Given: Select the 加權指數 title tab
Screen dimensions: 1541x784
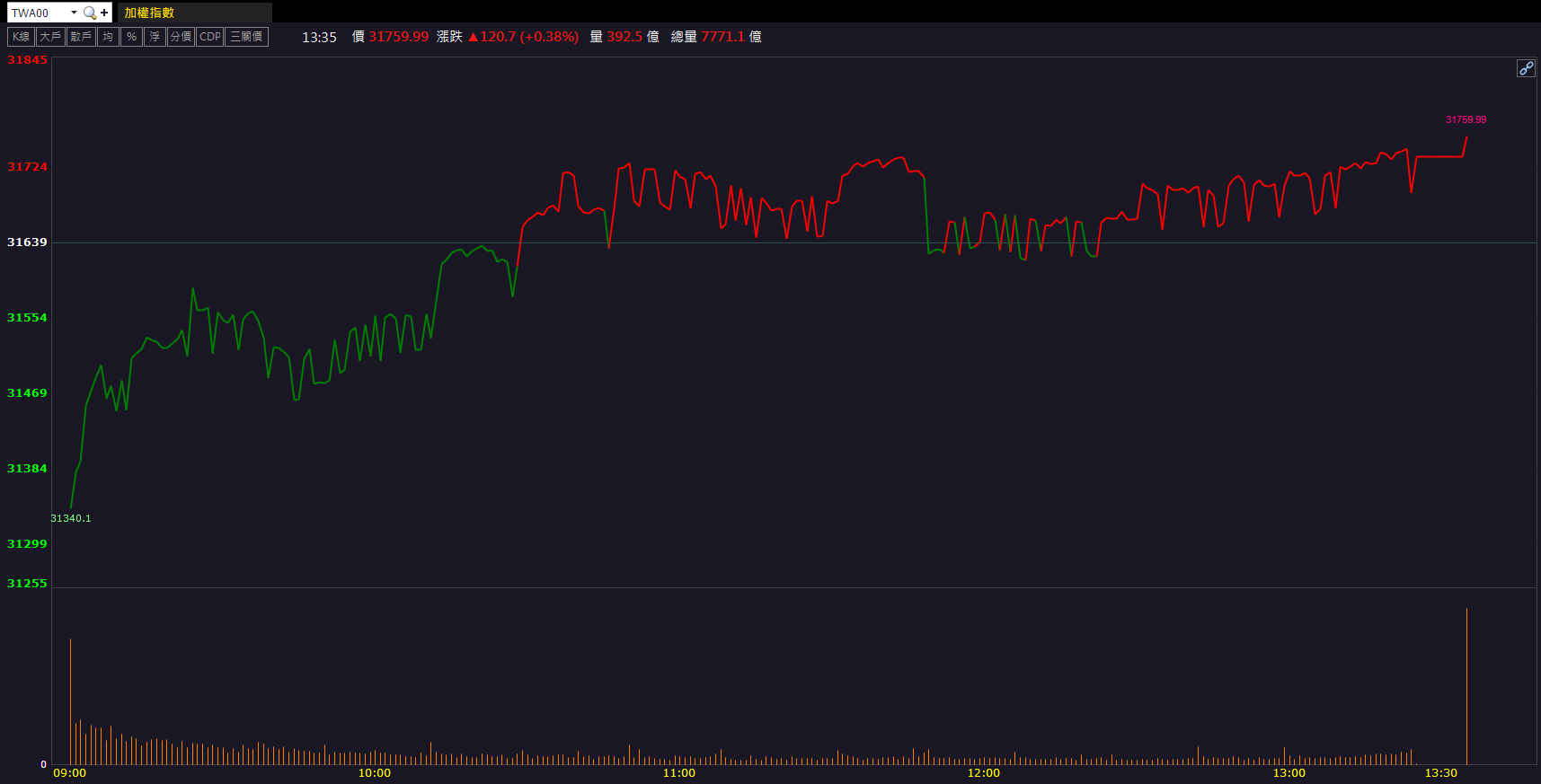Looking at the screenshot, I should click(x=149, y=13).
